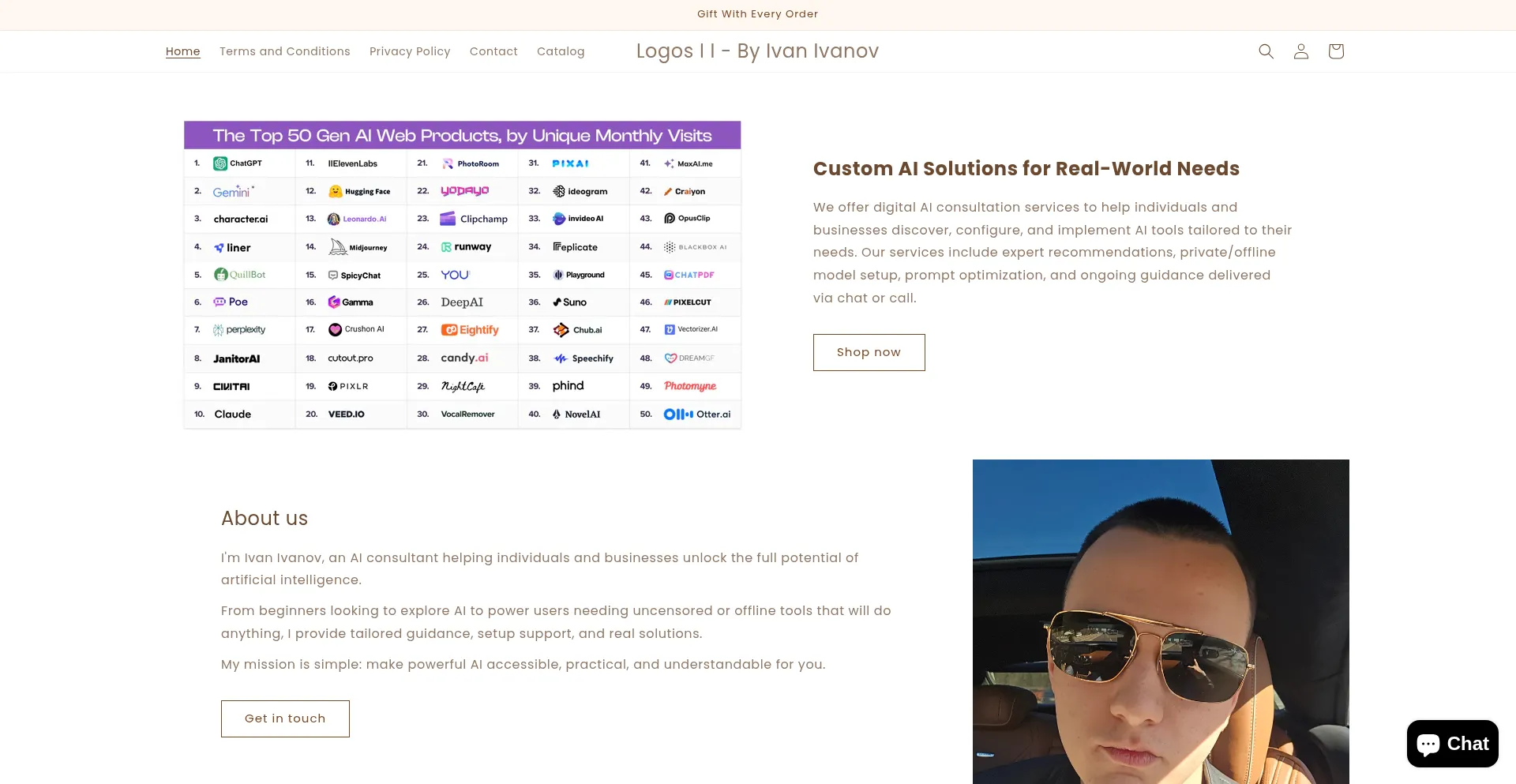Click the Otter.ai logo in ranking chart
This screenshot has height=784, width=1516.
pos(696,414)
